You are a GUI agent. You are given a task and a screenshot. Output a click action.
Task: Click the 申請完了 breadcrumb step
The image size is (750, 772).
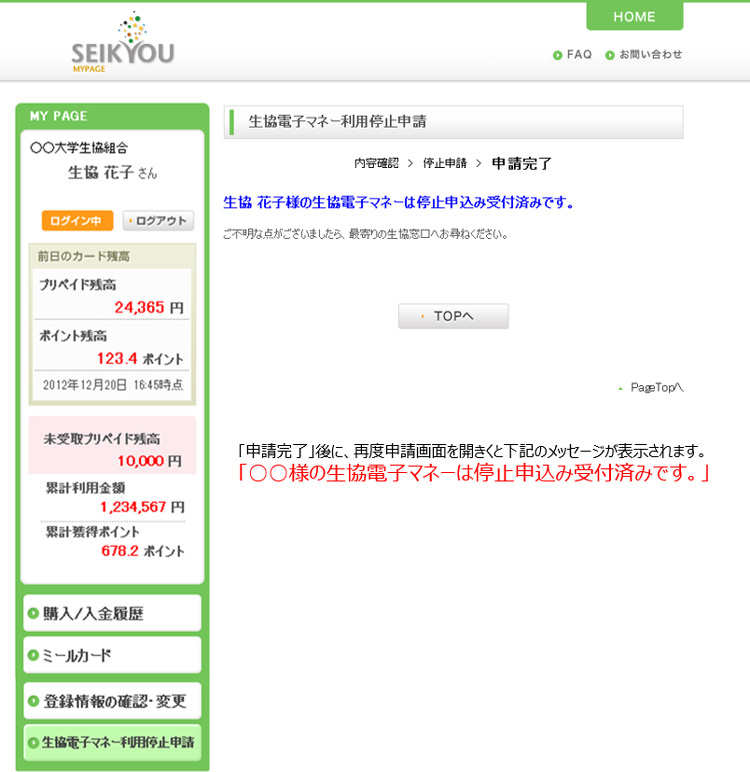[522, 163]
